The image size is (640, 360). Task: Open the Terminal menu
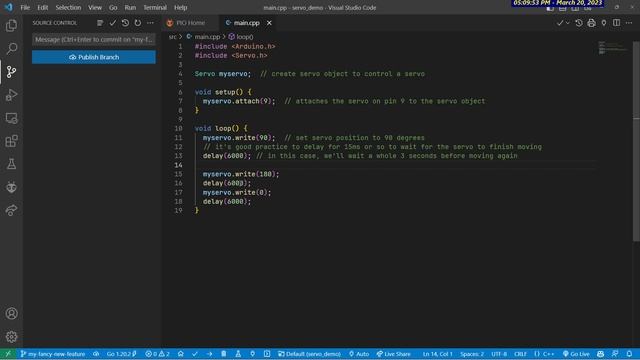pyautogui.click(x=155, y=7)
